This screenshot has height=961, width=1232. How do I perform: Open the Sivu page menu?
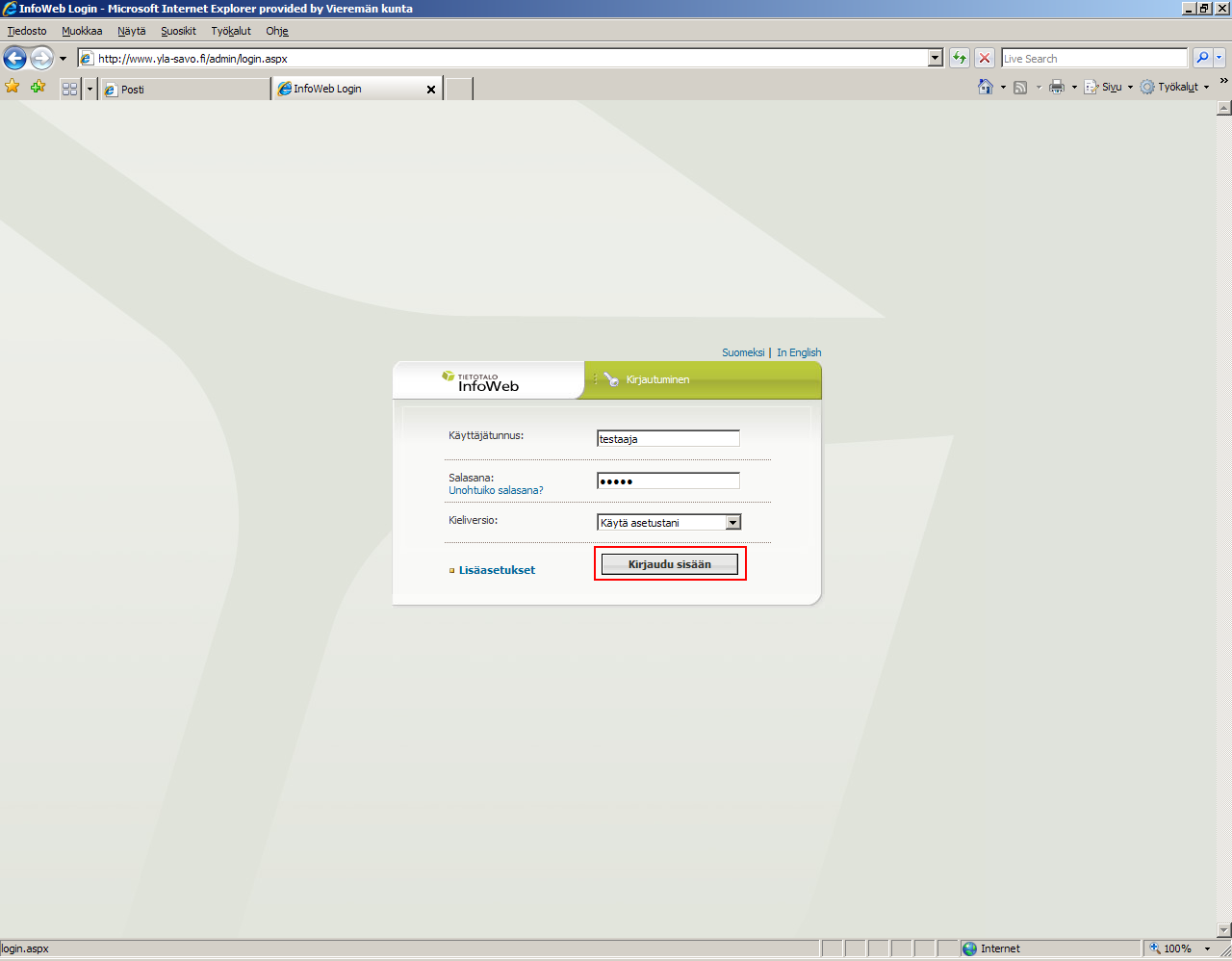(1109, 87)
